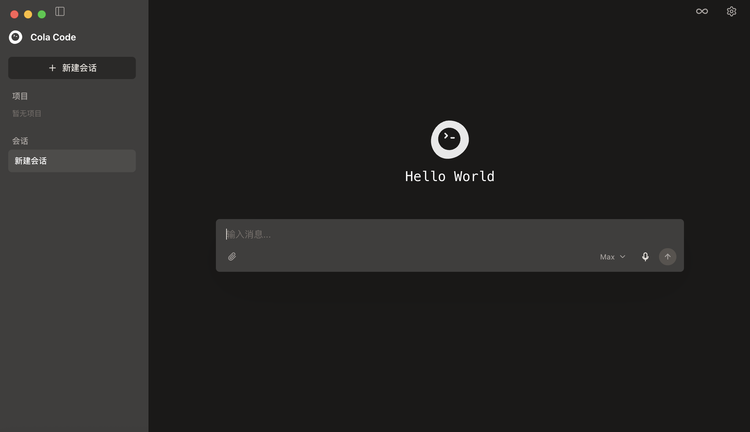Start a new chat with 新建会话 button
Screen dimensions: 750x432
point(72,68)
